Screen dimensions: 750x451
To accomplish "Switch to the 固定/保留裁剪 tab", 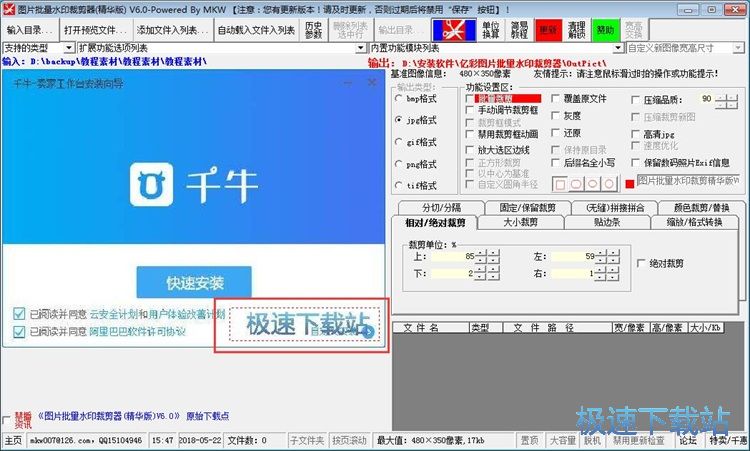I will (x=528, y=208).
